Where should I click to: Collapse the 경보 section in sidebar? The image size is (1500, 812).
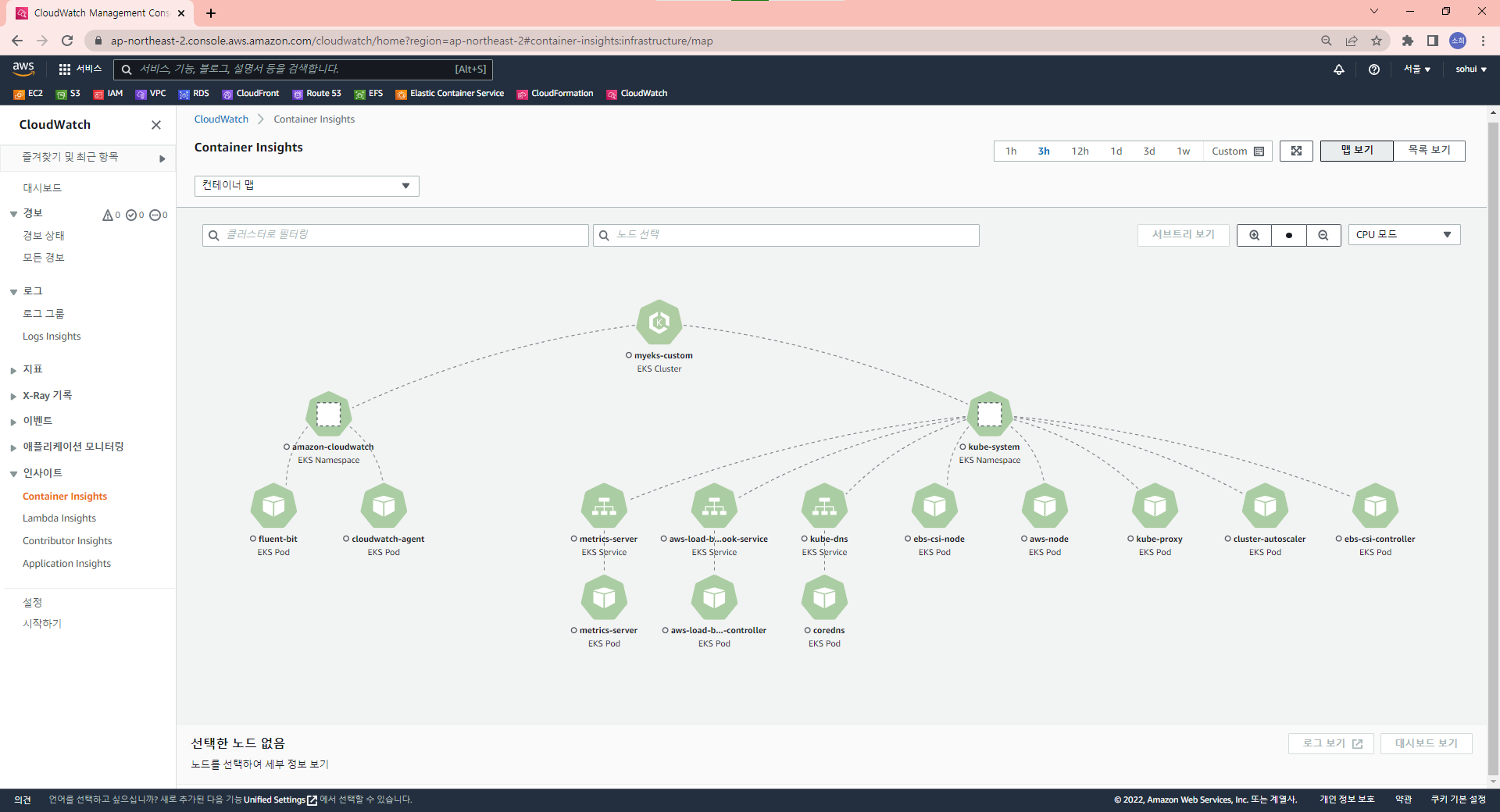pyautogui.click(x=13, y=214)
